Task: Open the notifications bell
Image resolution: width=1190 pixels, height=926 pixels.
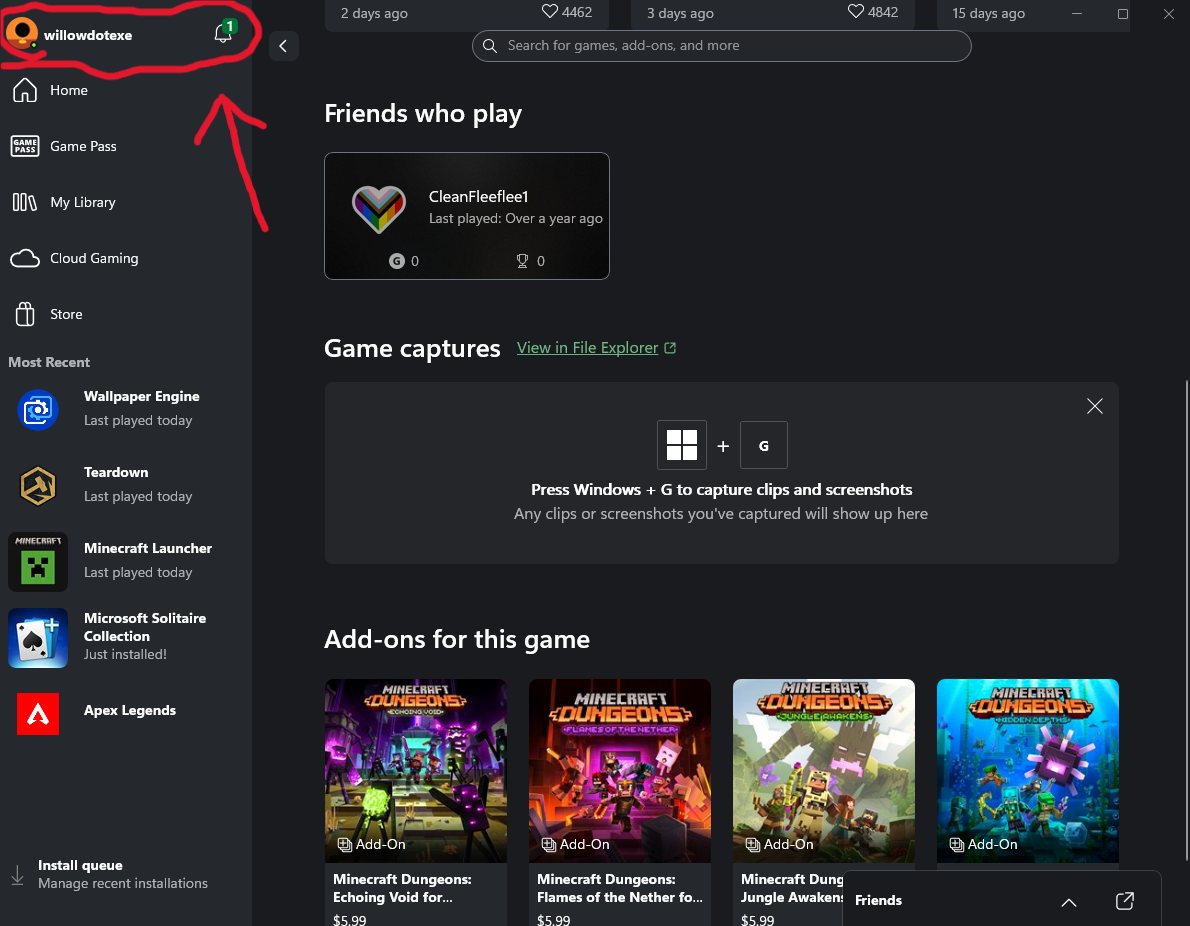Action: (x=222, y=31)
